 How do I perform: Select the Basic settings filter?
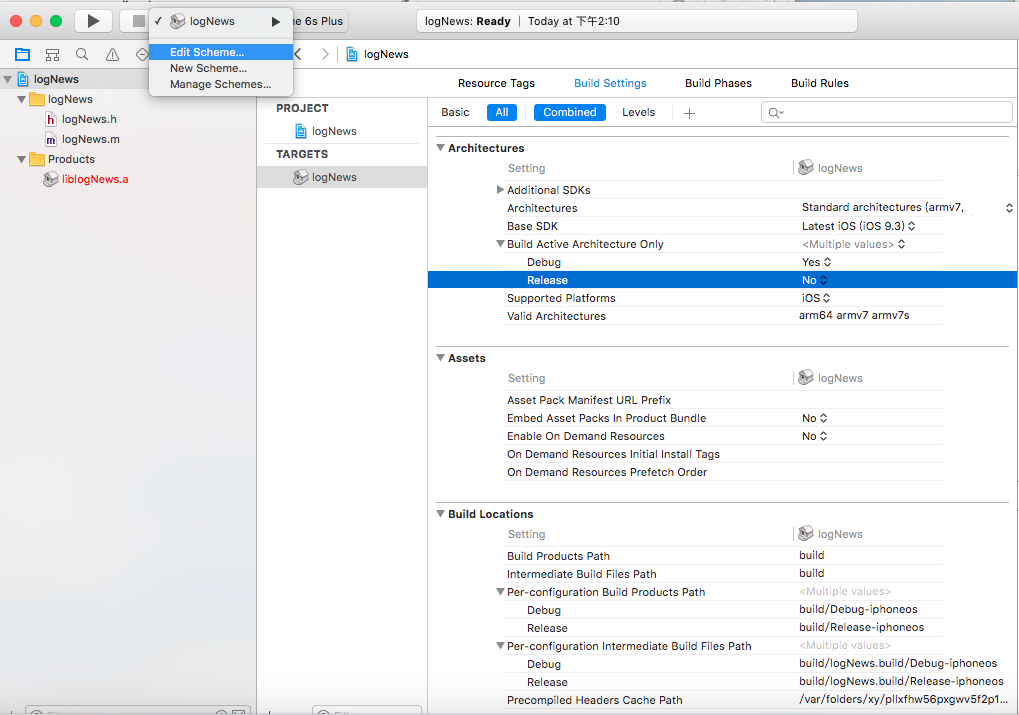[455, 112]
